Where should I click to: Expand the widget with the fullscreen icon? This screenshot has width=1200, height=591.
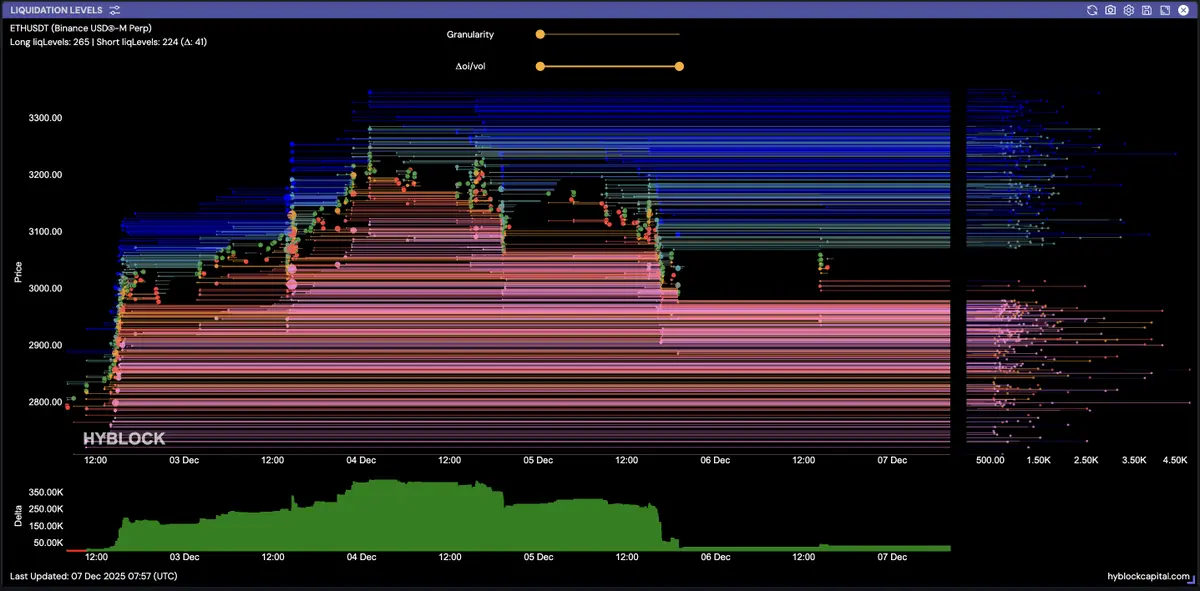point(1165,10)
